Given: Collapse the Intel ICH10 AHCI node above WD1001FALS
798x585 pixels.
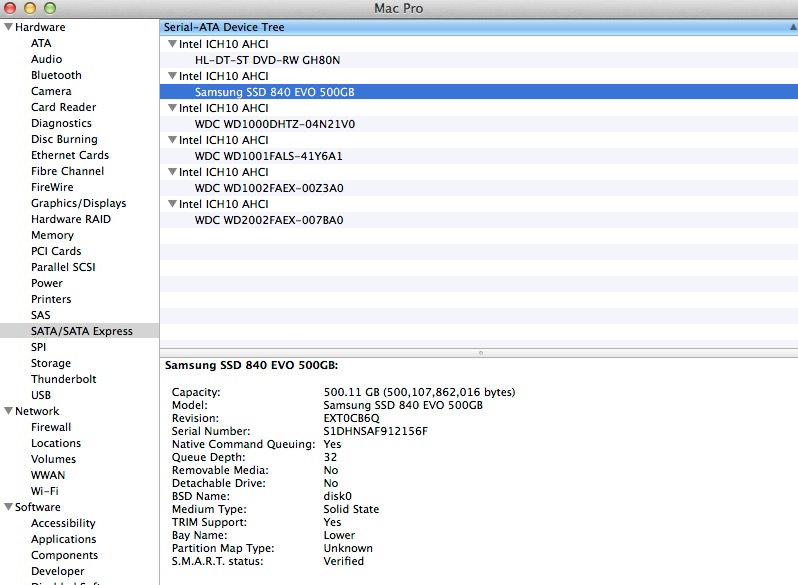Looking at the screenshot, I should (x=172, y=140).
